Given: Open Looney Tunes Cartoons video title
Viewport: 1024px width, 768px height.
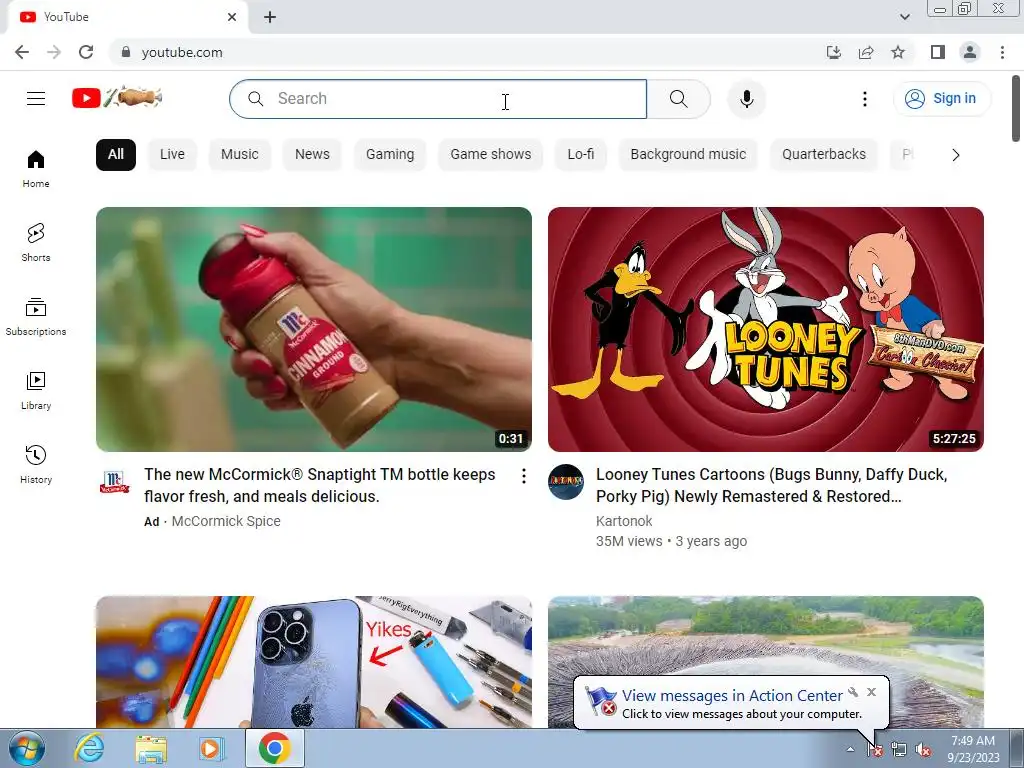Looking at the screenshot, I should tap(771, 485).
